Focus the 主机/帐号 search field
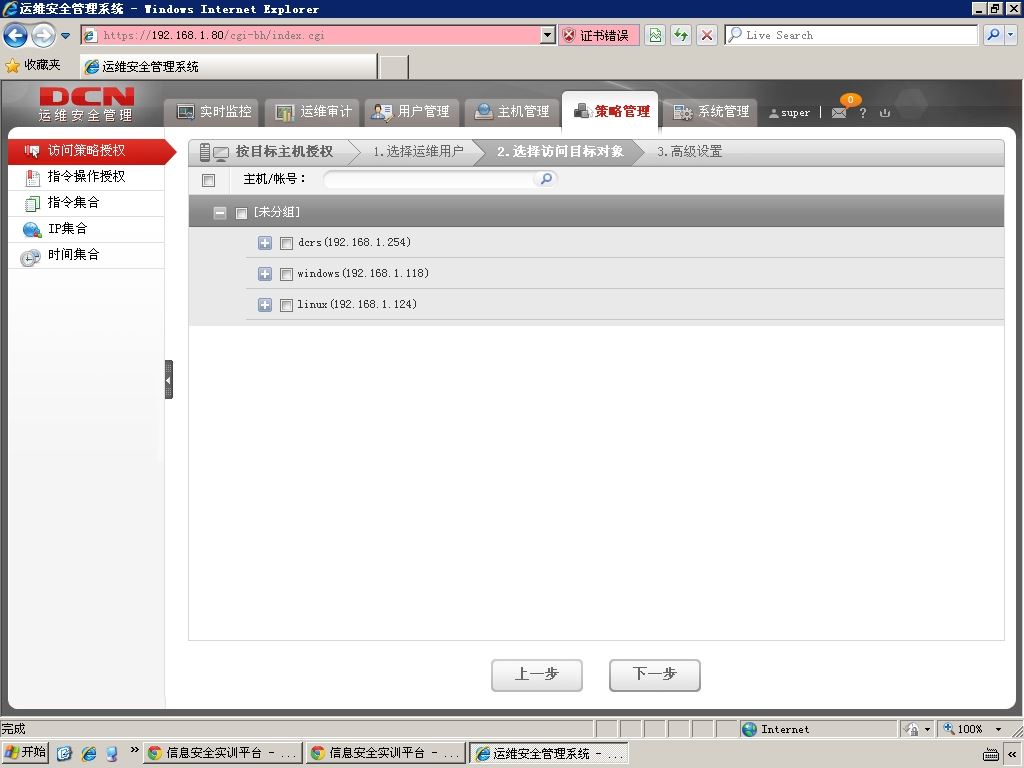 pyautogui.click(x=430, y=179)
